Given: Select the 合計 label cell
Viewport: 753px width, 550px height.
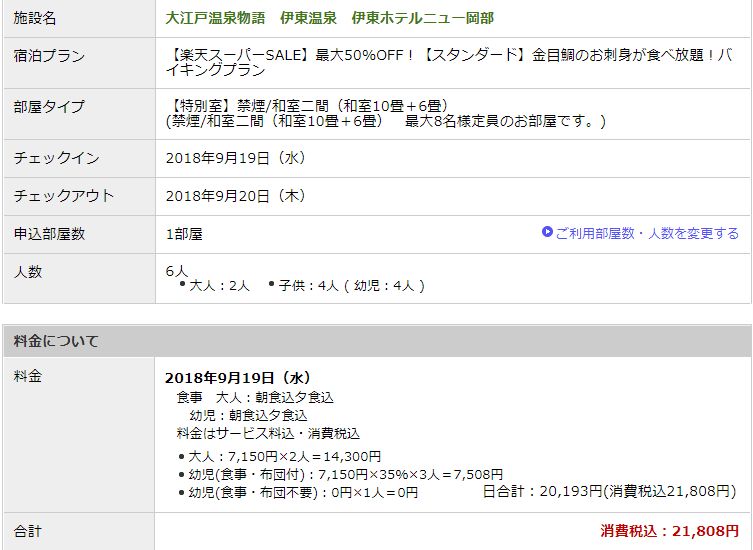Looking at the screenshot, I should 79,531.
